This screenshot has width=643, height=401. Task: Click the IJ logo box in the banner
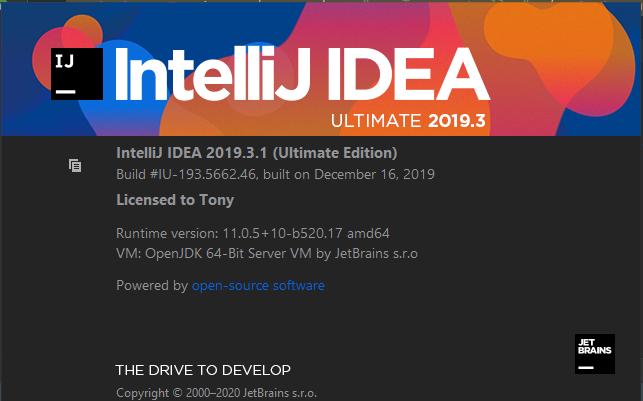point(77,74)
